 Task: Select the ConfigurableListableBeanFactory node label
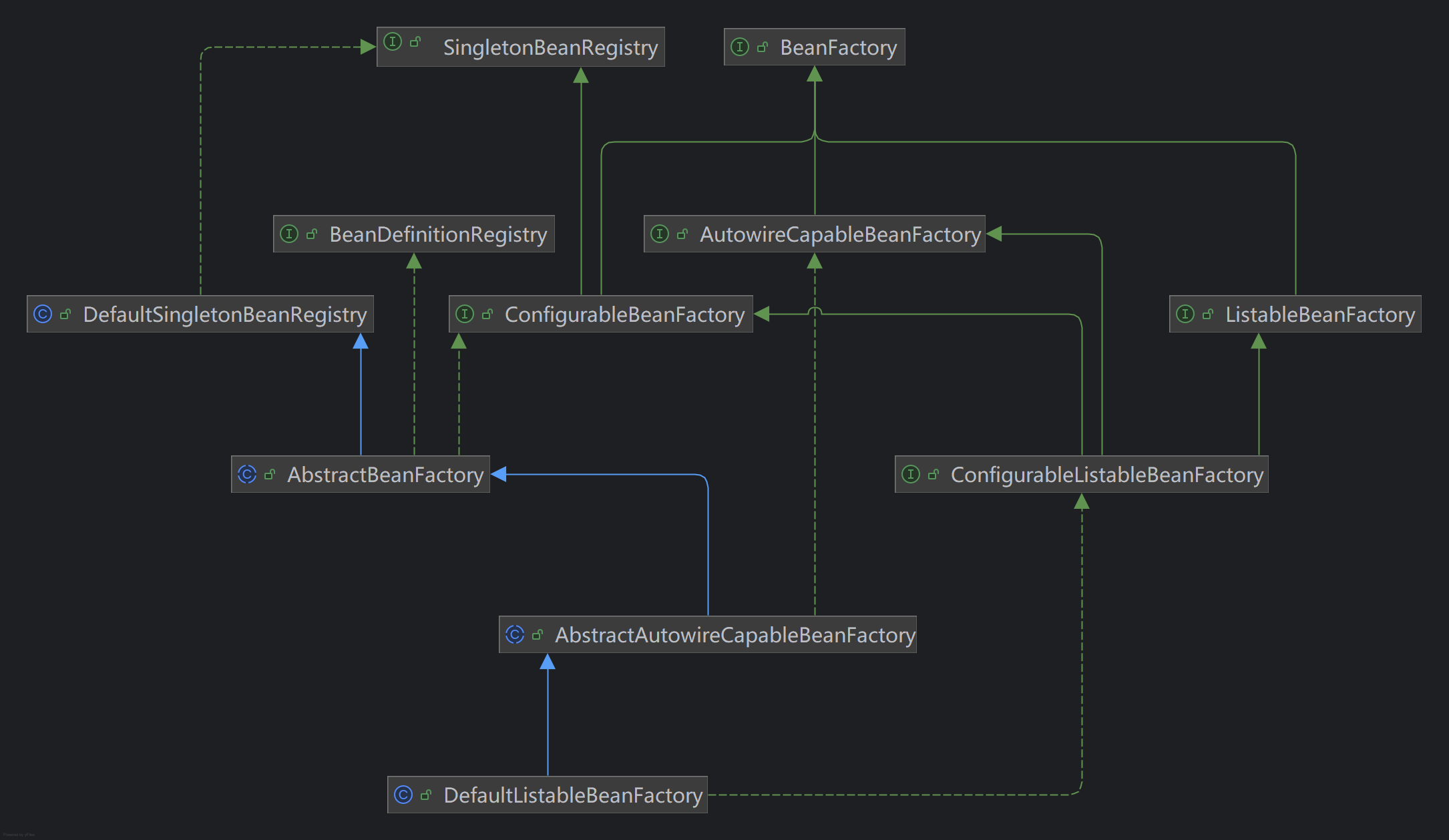click(x=1107, y=475)
